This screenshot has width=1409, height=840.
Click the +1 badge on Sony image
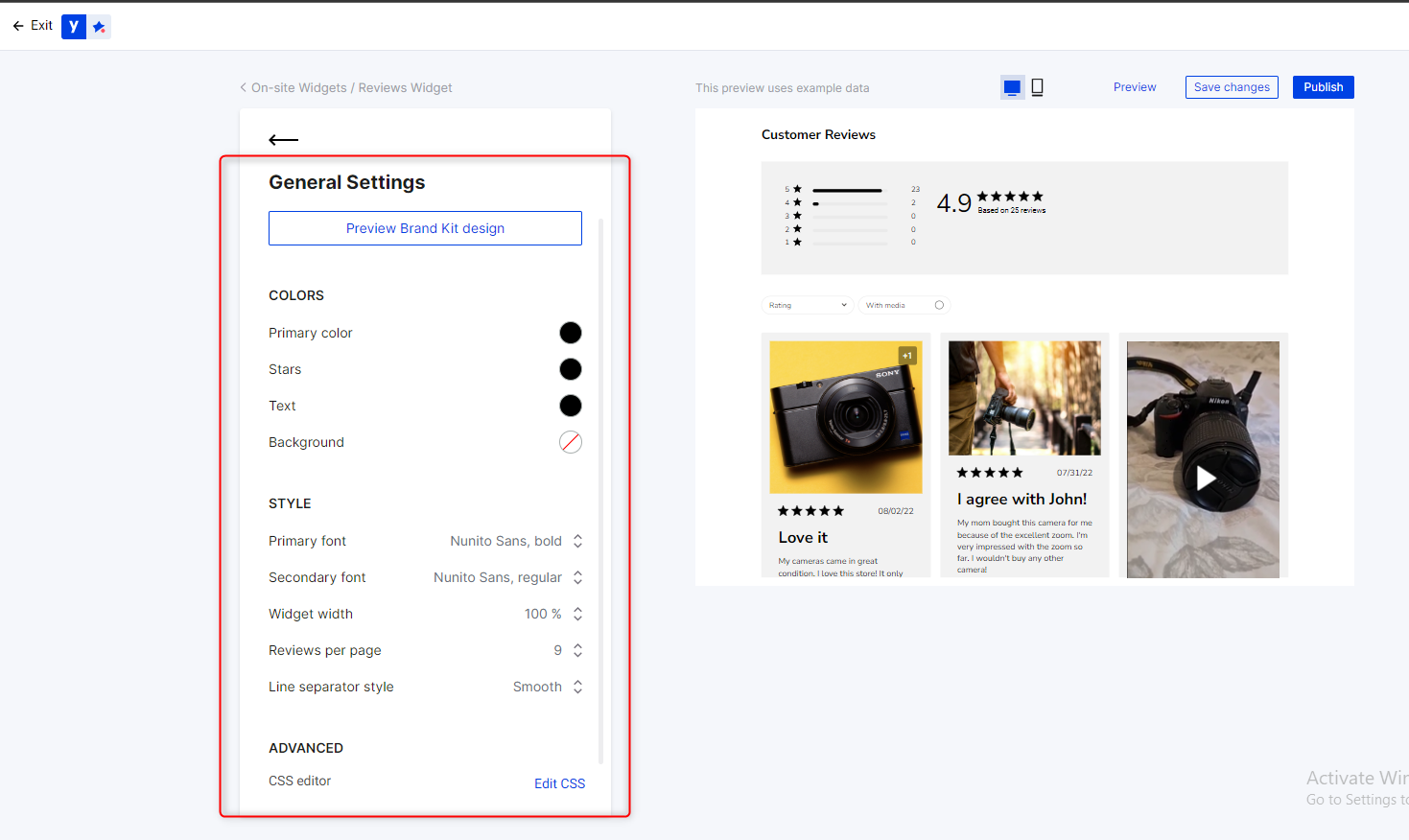907,356
